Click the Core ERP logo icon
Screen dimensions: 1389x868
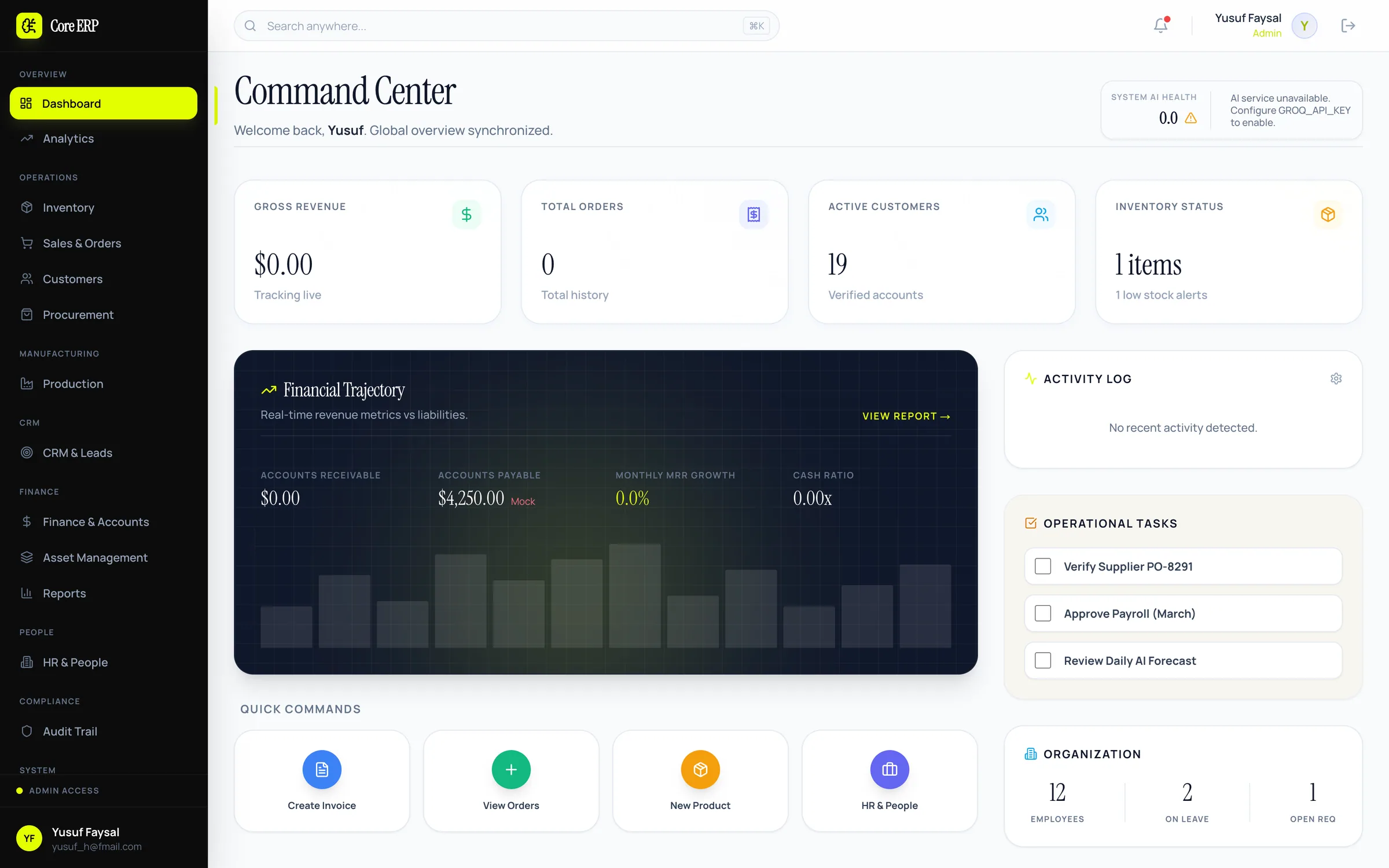(29, 25)
